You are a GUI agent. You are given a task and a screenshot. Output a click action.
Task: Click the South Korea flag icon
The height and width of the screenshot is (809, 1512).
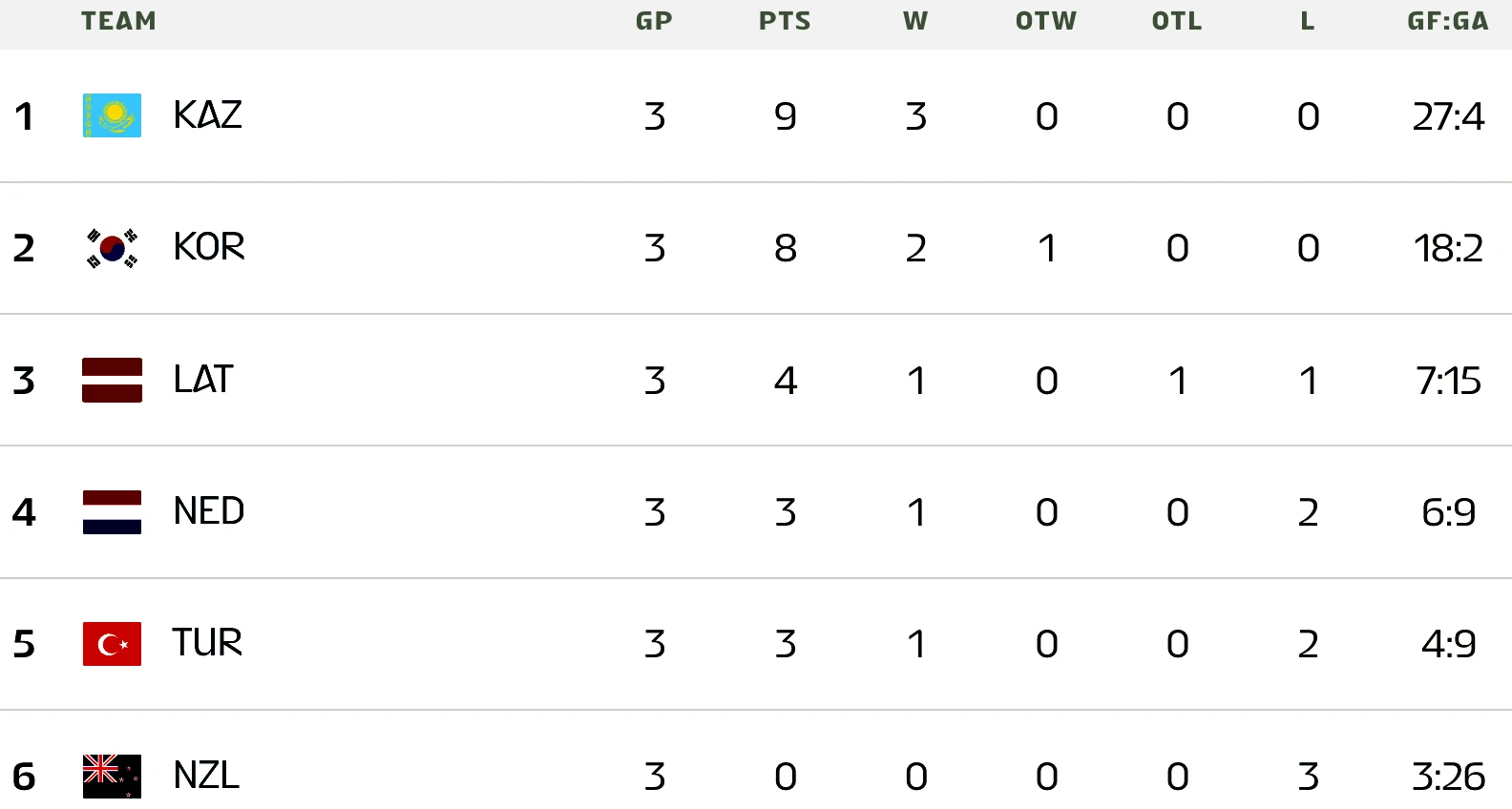pyautogui.click(x=112, y=248)
